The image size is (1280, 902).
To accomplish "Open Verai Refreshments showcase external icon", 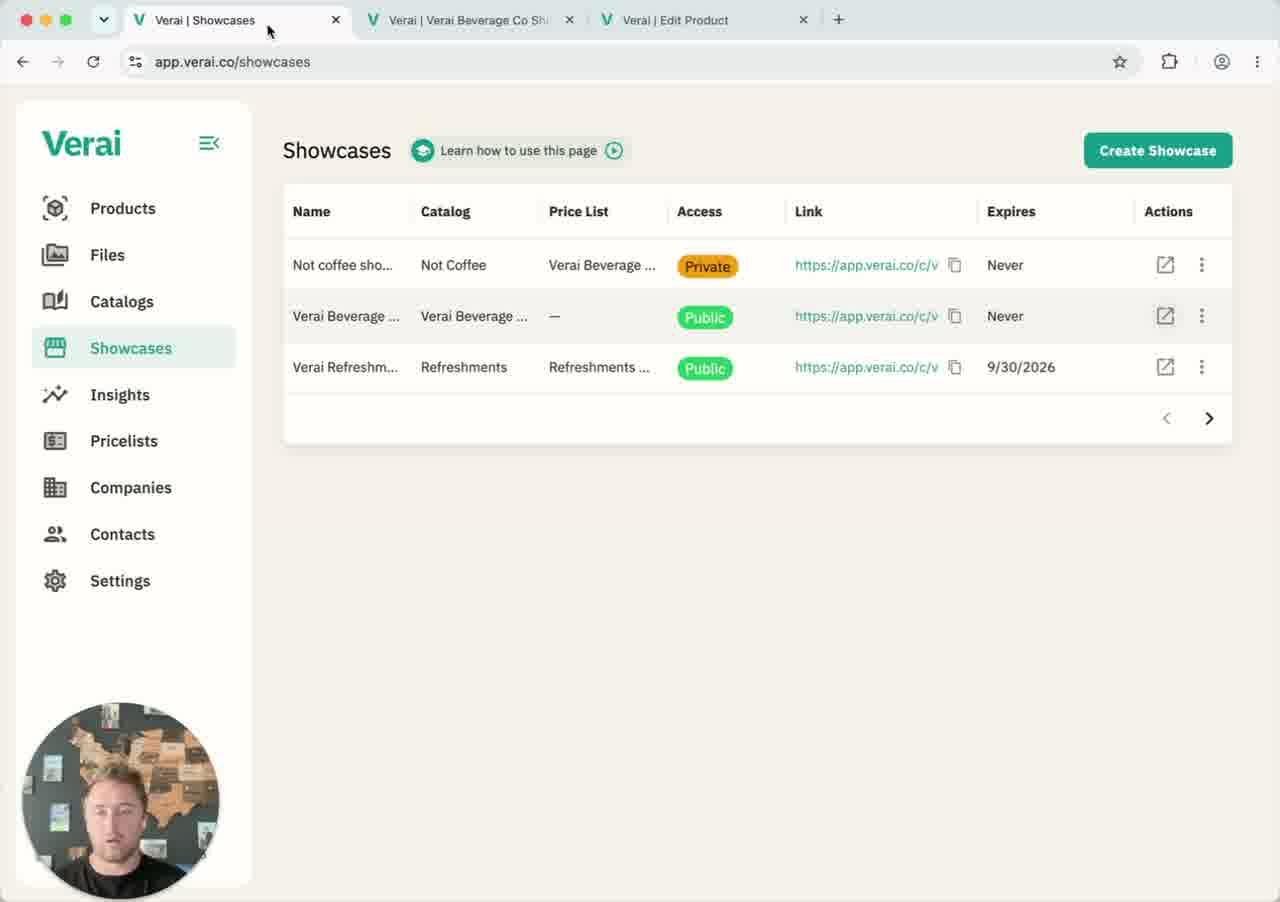I will pyautogui.click(x=1165, y=367).
